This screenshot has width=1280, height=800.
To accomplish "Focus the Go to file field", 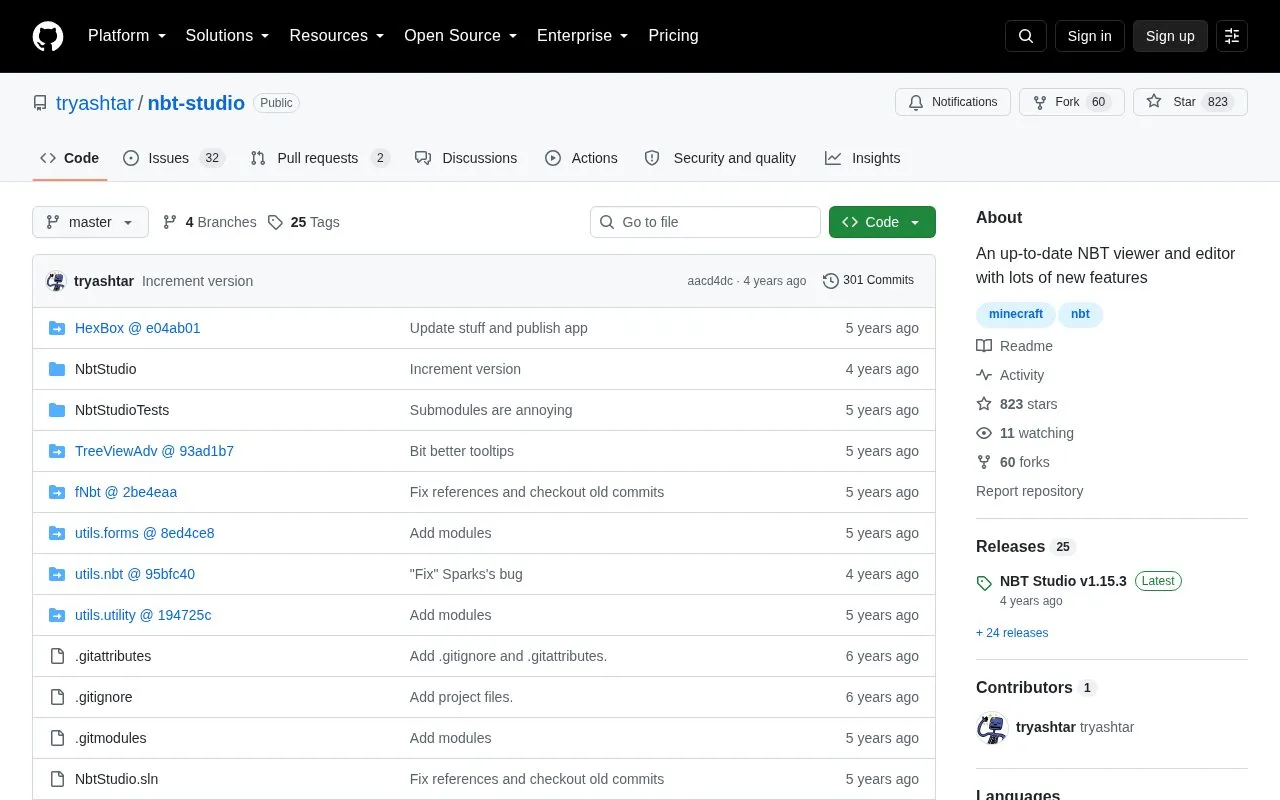I will [x=705, y=222].
